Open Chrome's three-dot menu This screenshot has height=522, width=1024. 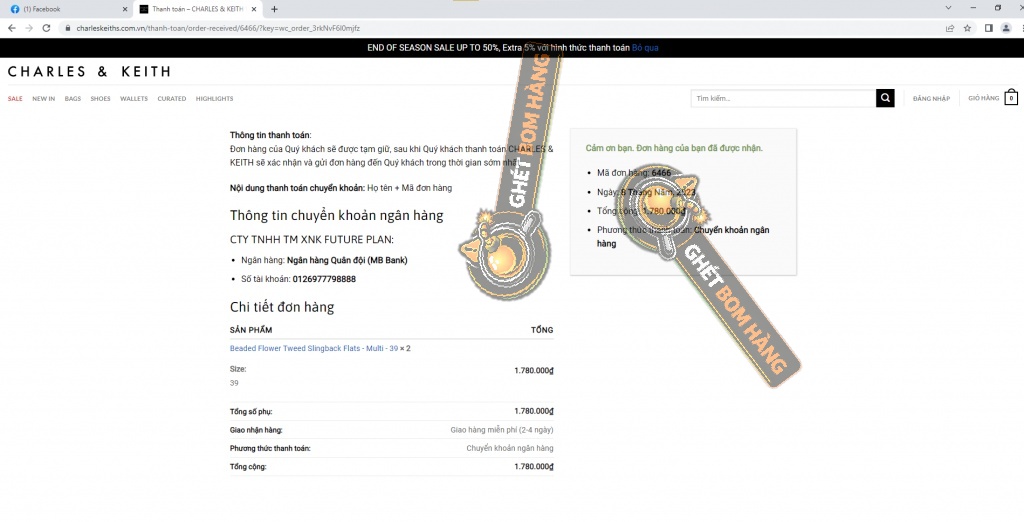(1016, 28)
